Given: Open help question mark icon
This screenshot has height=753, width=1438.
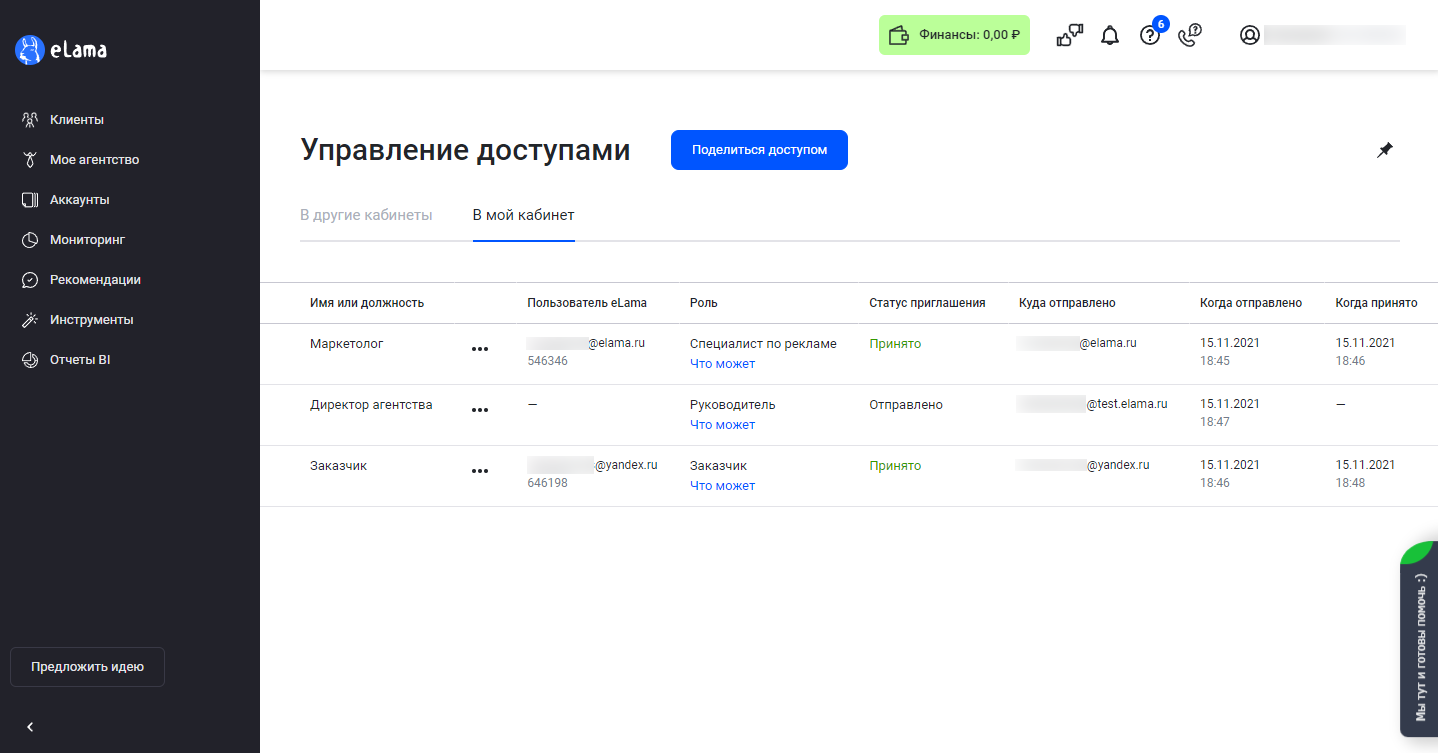Looking at the screenshot, I should [x=1150, y=36].
